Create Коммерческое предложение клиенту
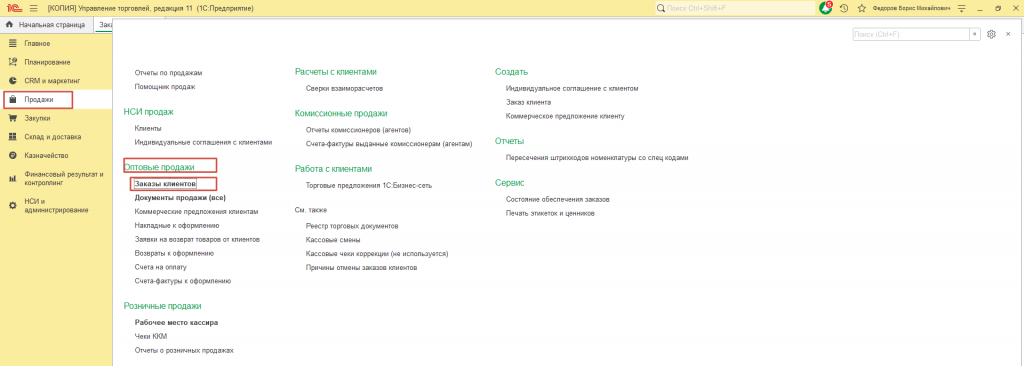The image size is (1024, 366). point(566,116)
